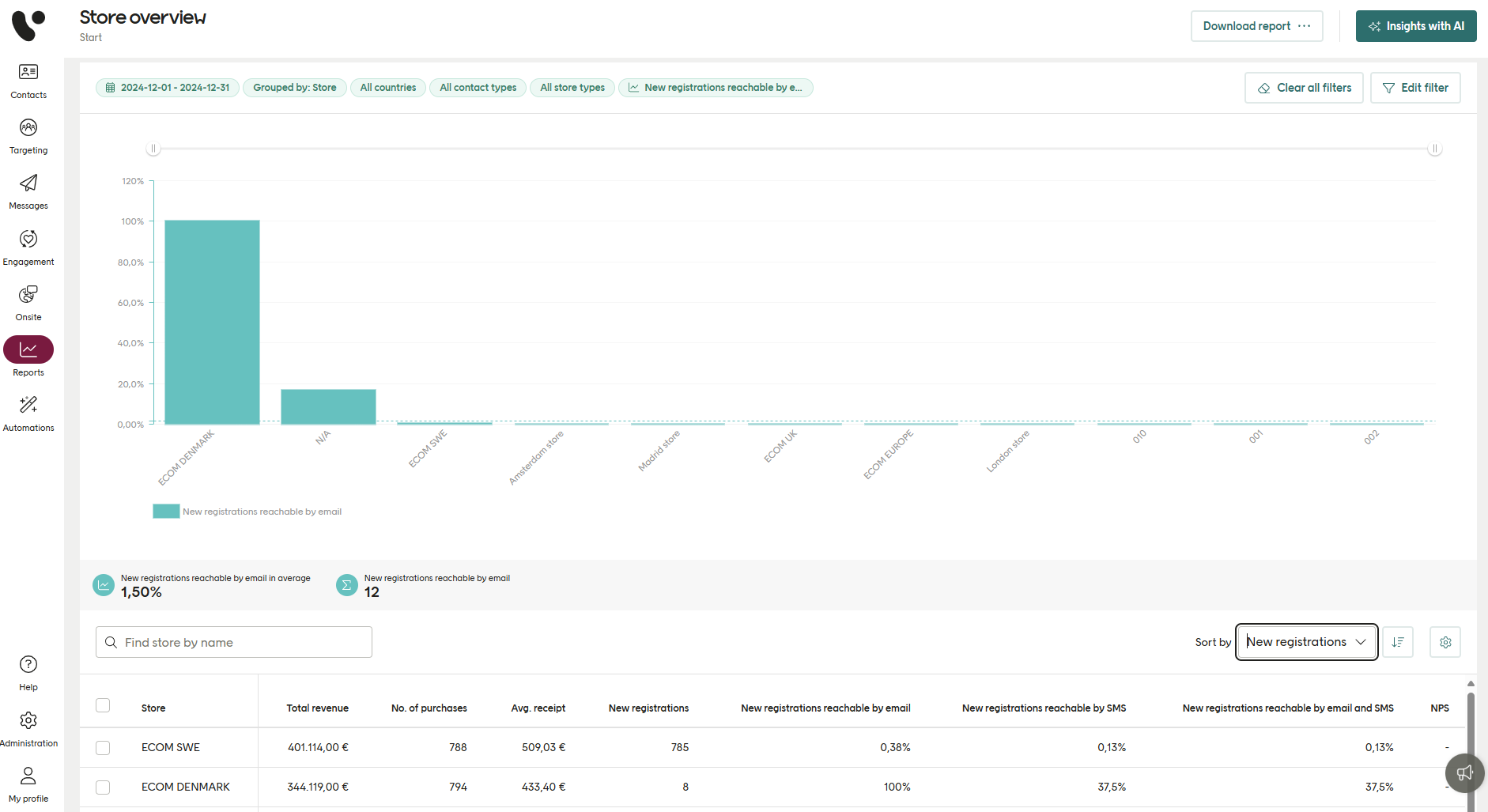Open the Contacts section in the sidebar

[28, 81]
